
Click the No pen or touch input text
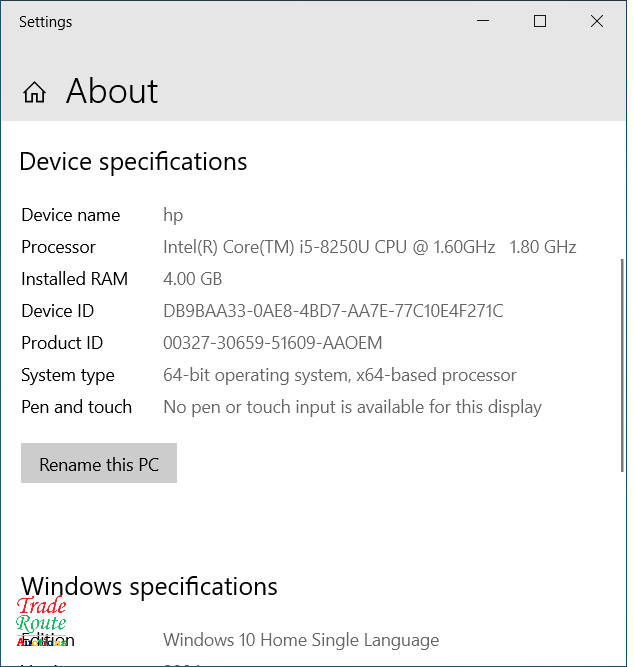352,407
